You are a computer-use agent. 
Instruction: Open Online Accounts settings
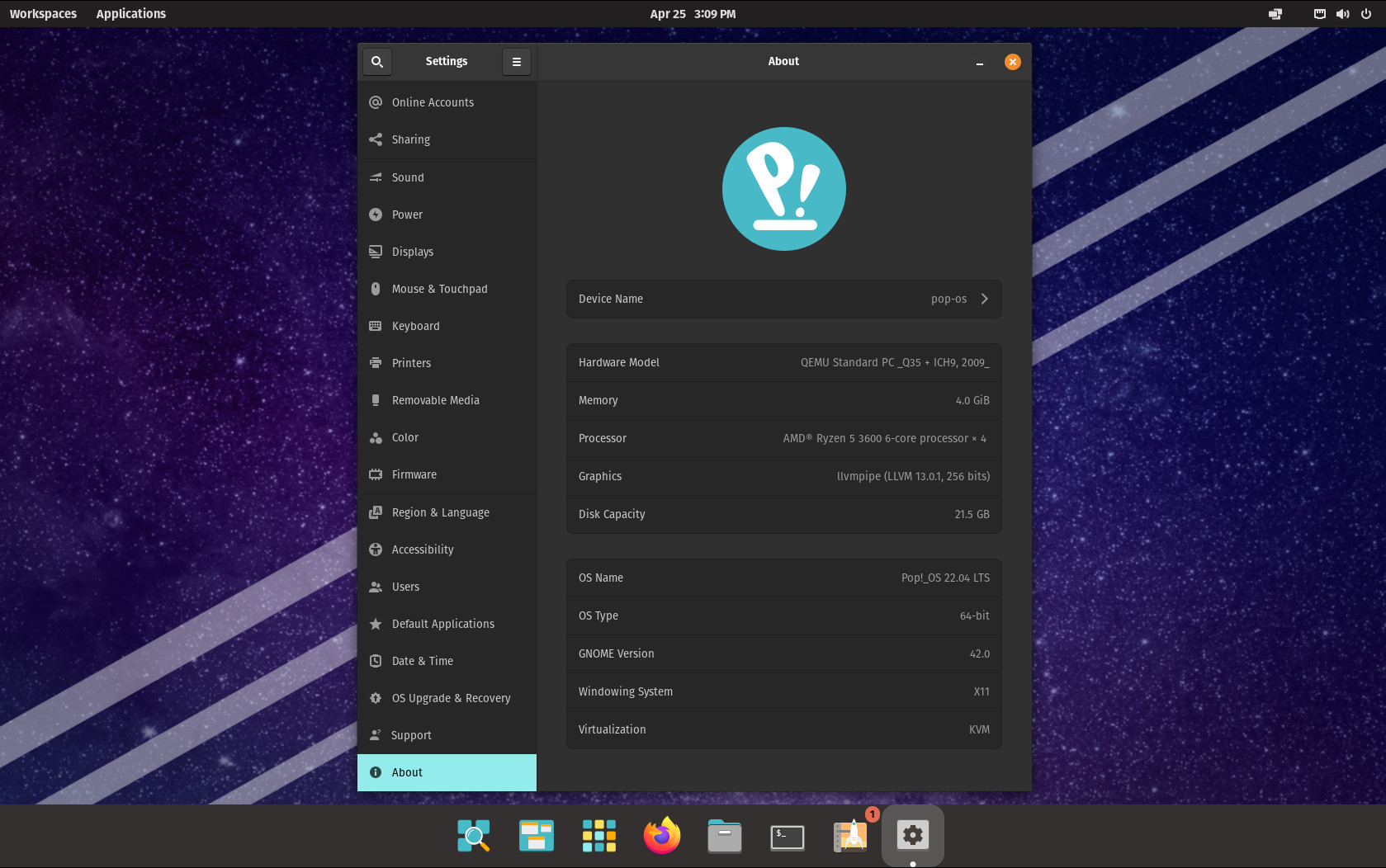coord(447,102)
